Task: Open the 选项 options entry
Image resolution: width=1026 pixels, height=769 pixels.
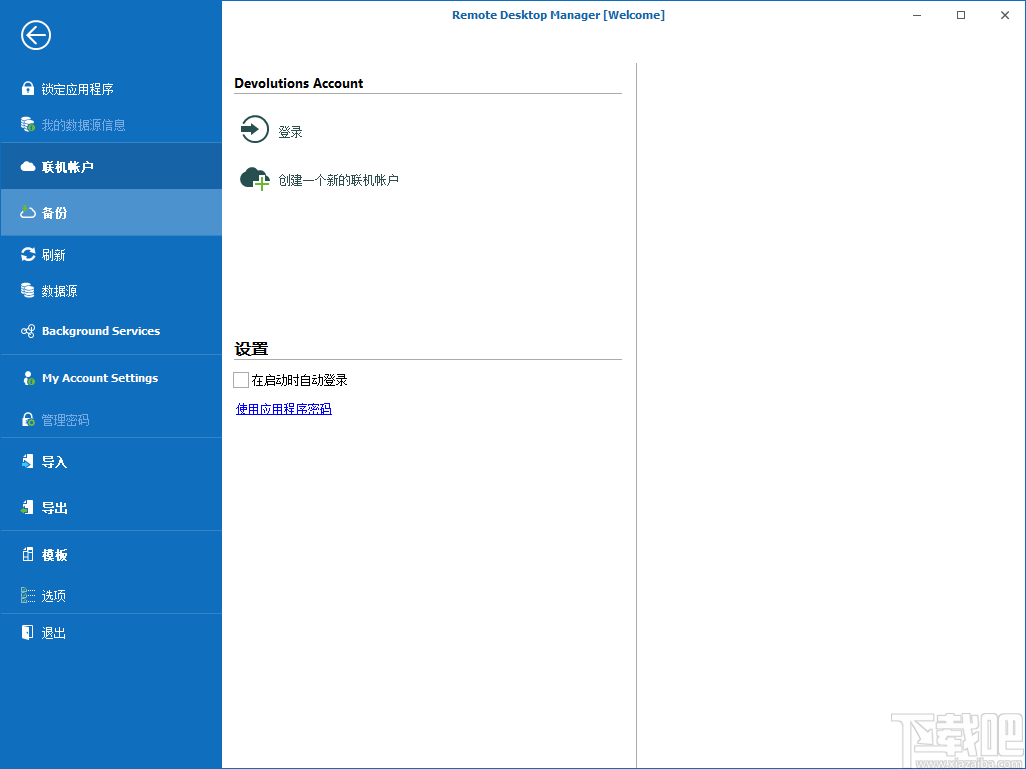Action: click(x=55, y=595)
